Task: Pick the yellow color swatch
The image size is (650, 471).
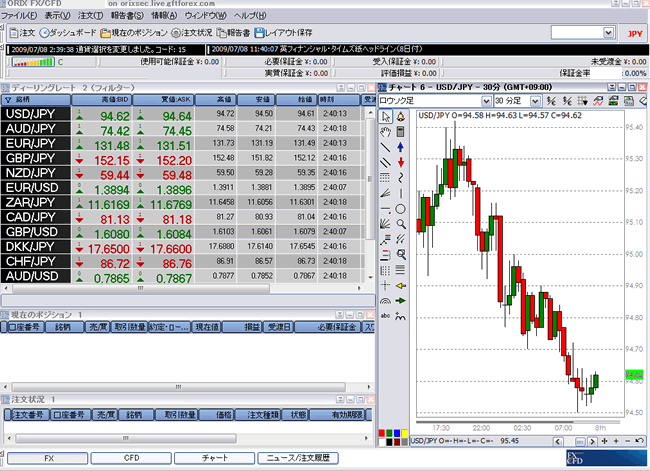Action: 405,433
